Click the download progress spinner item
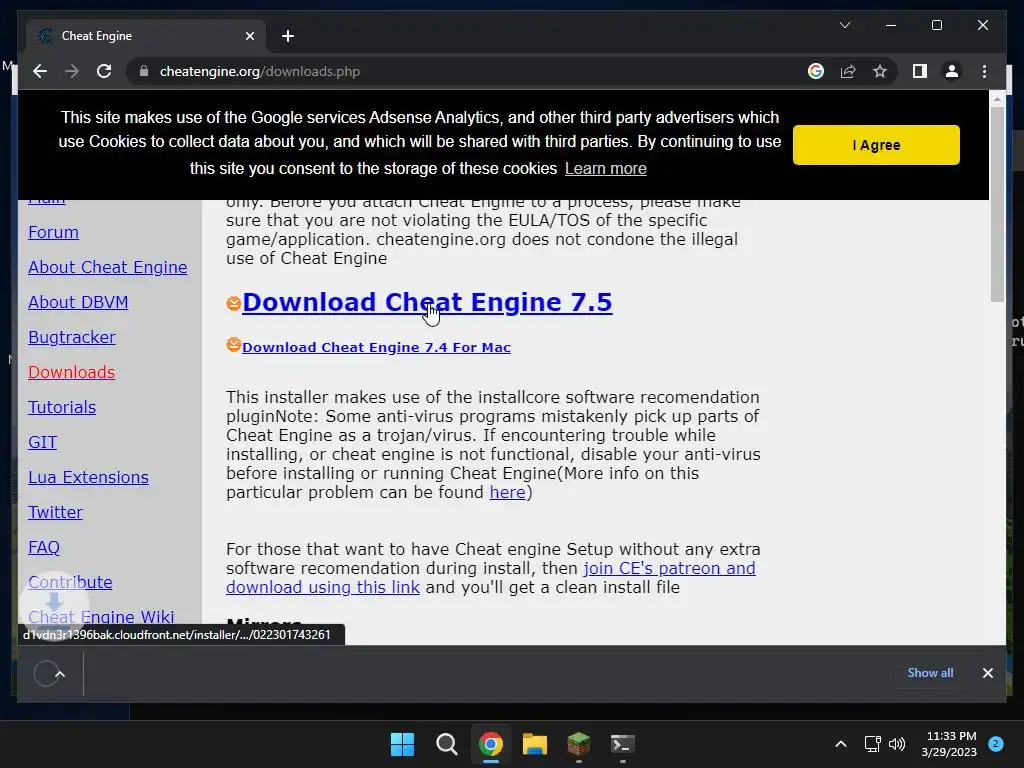Screen dimensions: 1024x768 [45, 674]
